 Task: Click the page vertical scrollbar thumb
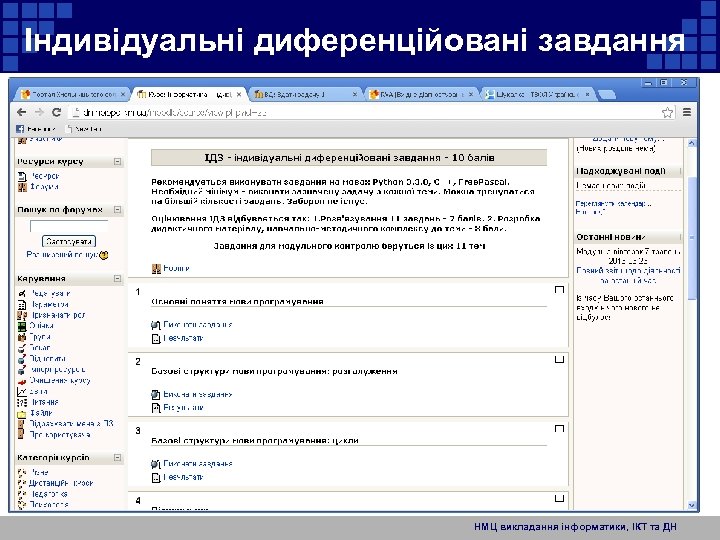click(692, 239)
